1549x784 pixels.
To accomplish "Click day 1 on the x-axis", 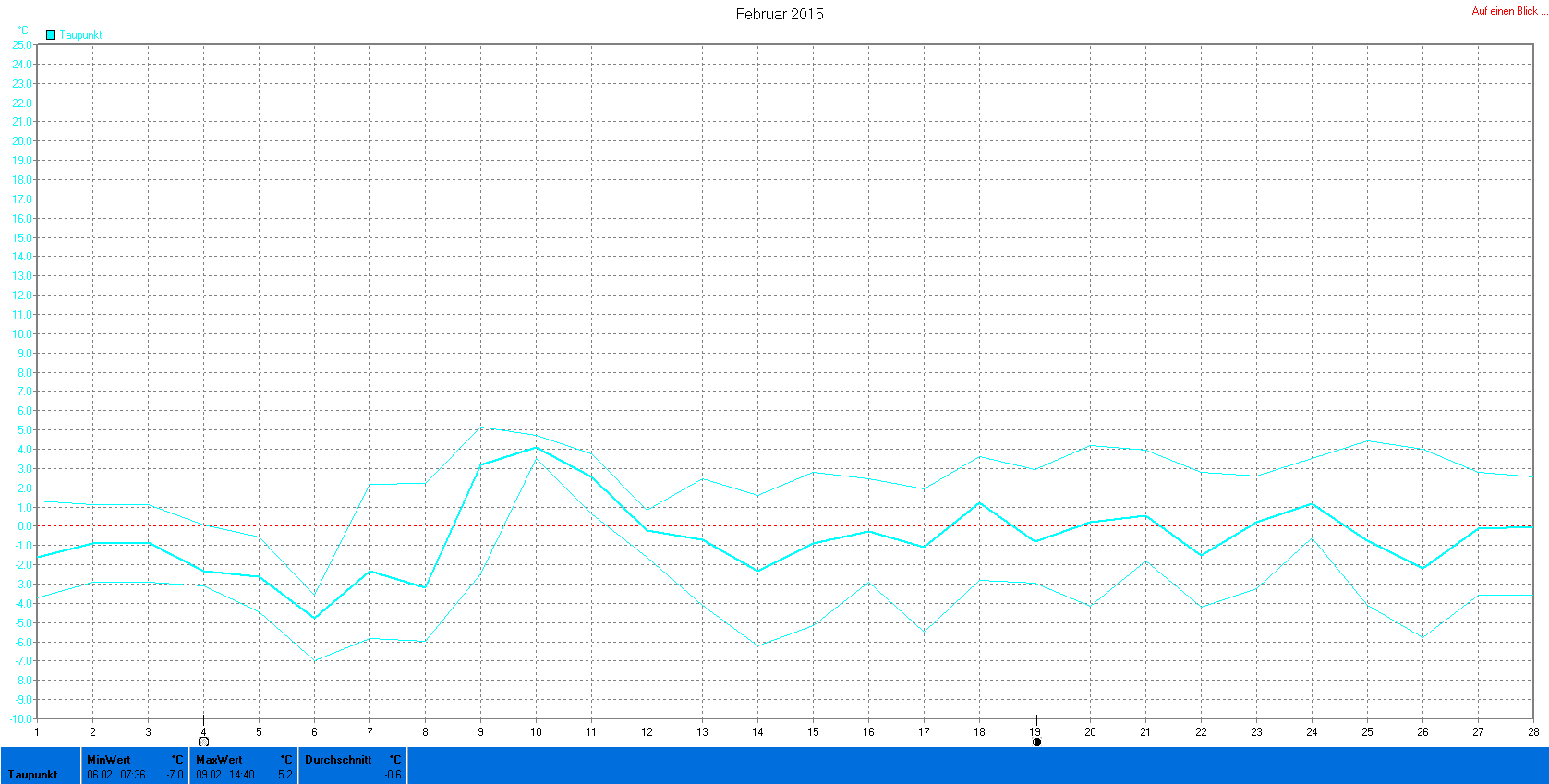I will [x=37, y=731].
